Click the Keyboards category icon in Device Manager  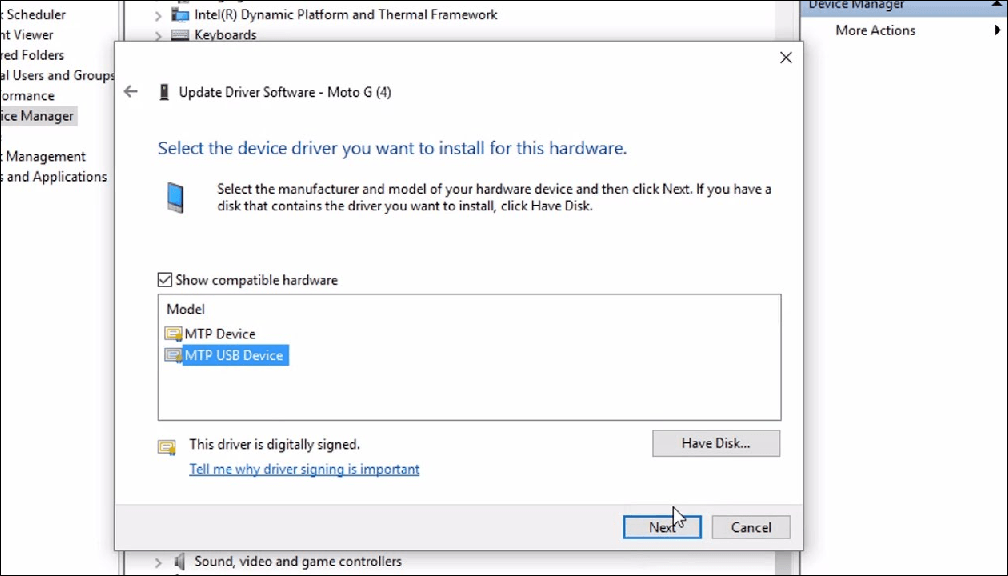pyautogui.click(x=180, y=35)
